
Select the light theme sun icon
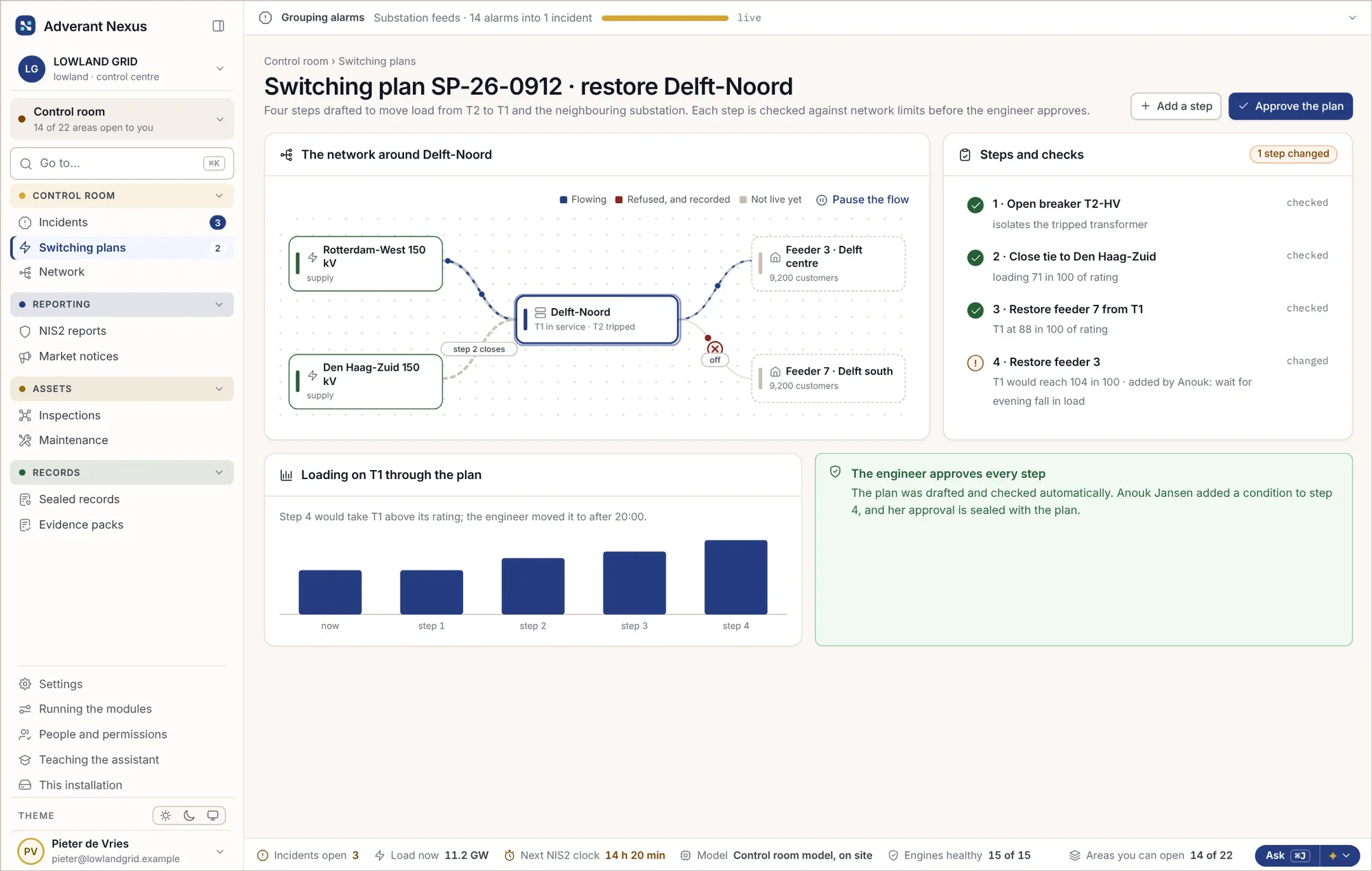point(165,815)
